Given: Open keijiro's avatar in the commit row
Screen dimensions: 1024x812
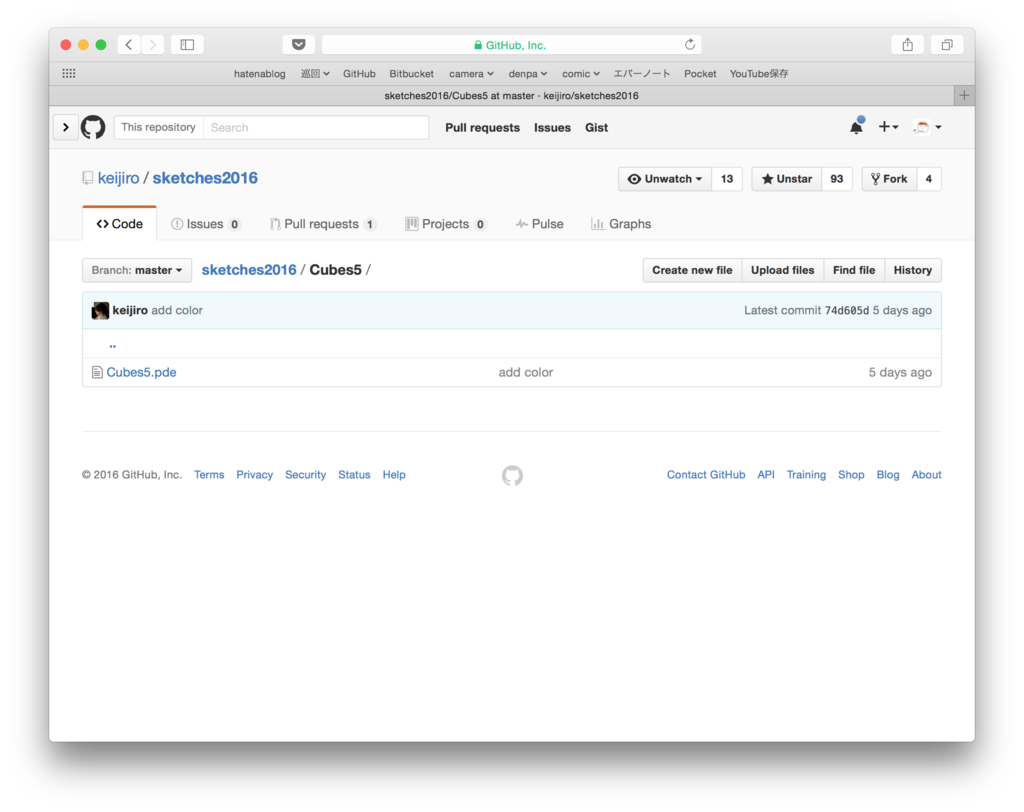Looking at the screenshot, I should (100, 310).
